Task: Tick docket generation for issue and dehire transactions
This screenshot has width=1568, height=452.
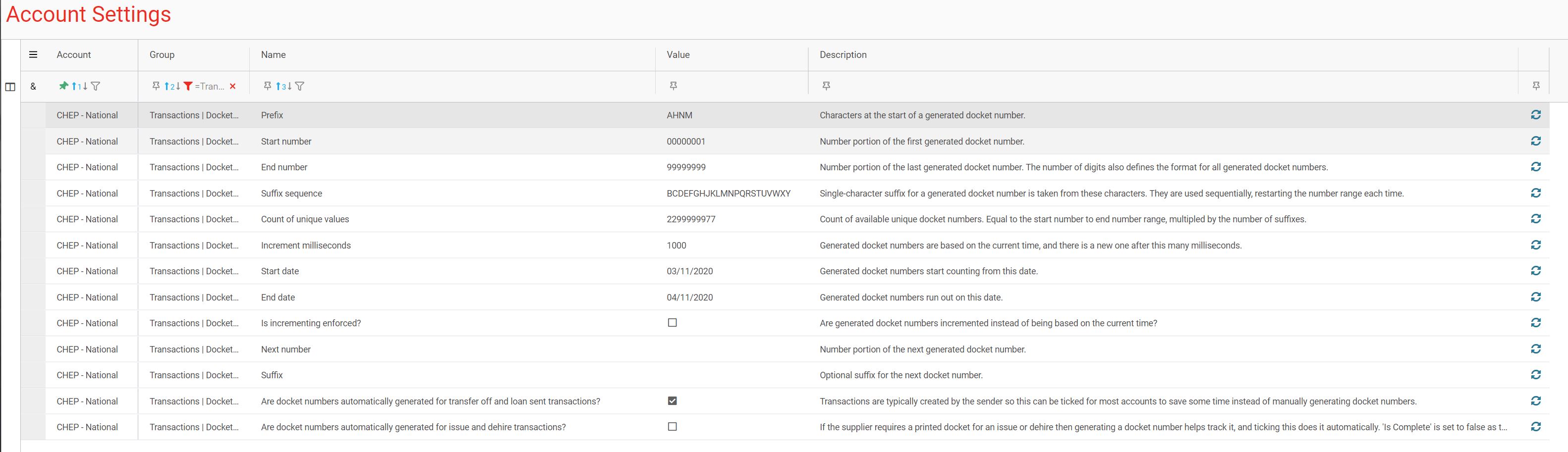Action: [x=672, y=426]
